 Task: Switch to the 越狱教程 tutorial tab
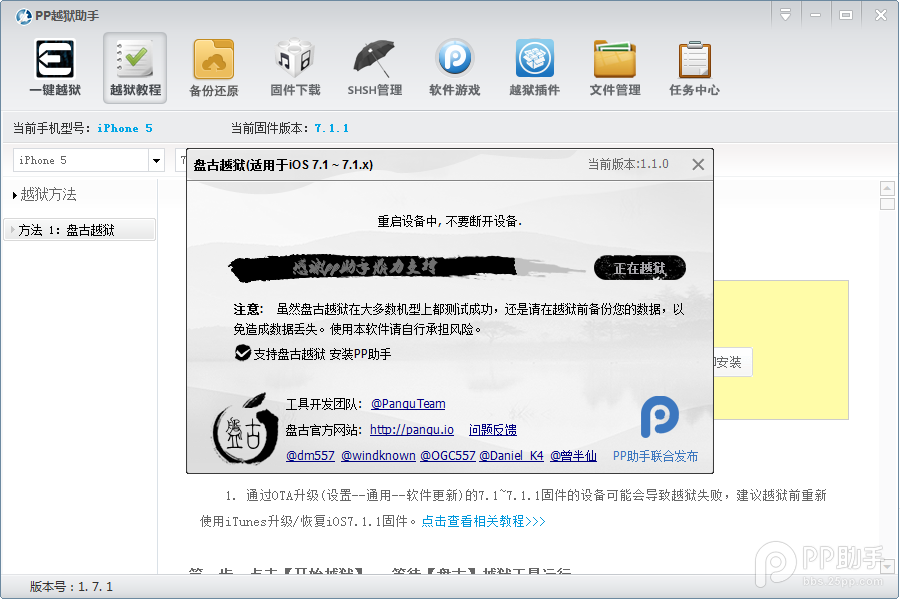point(134,67)
